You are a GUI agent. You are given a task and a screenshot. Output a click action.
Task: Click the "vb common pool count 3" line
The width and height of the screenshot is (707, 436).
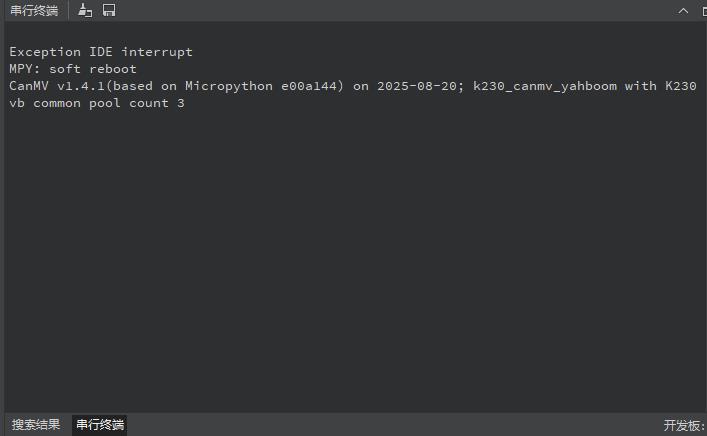(x=97, y=104)
